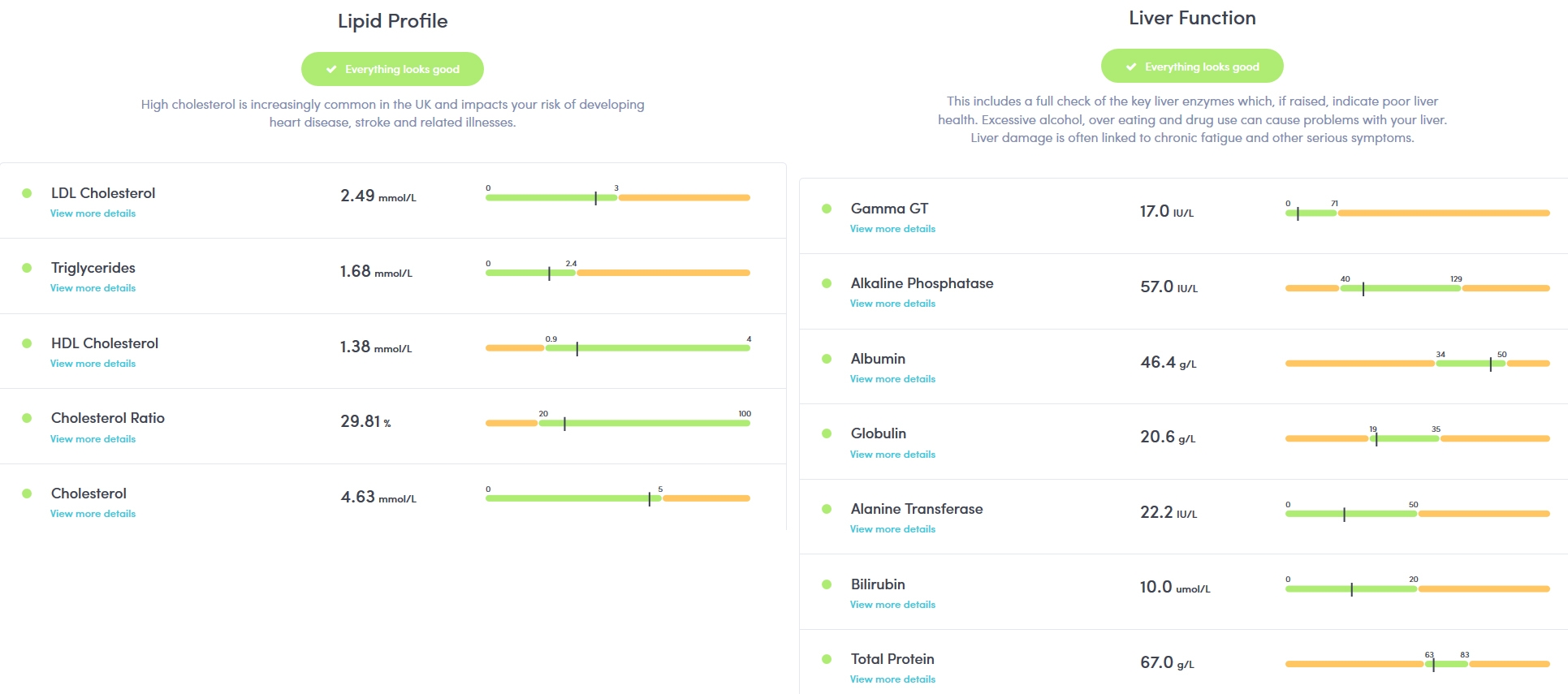Image resolution: width=1568 pixels, height=694 pixels.
Task: Click the checkmark icon in Liver Function badge
Action: (x=1131, y=67)
